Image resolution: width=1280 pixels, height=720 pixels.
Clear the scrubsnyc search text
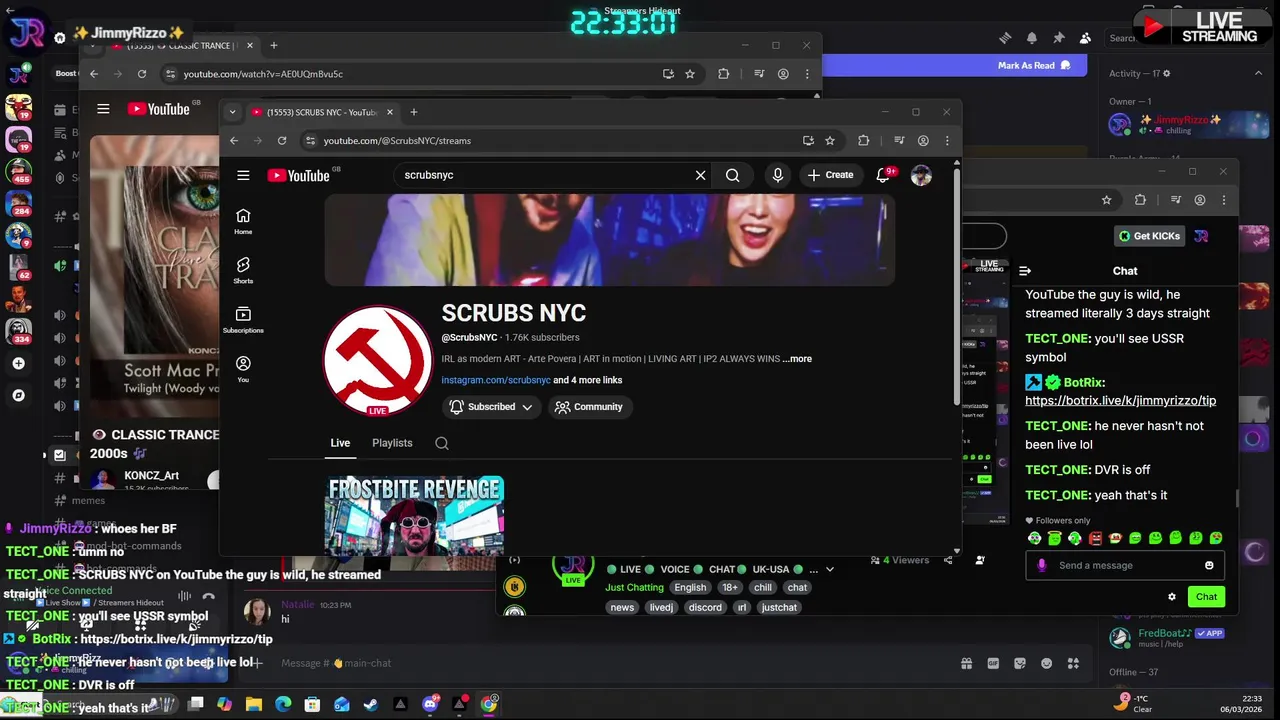click(700, 175)
